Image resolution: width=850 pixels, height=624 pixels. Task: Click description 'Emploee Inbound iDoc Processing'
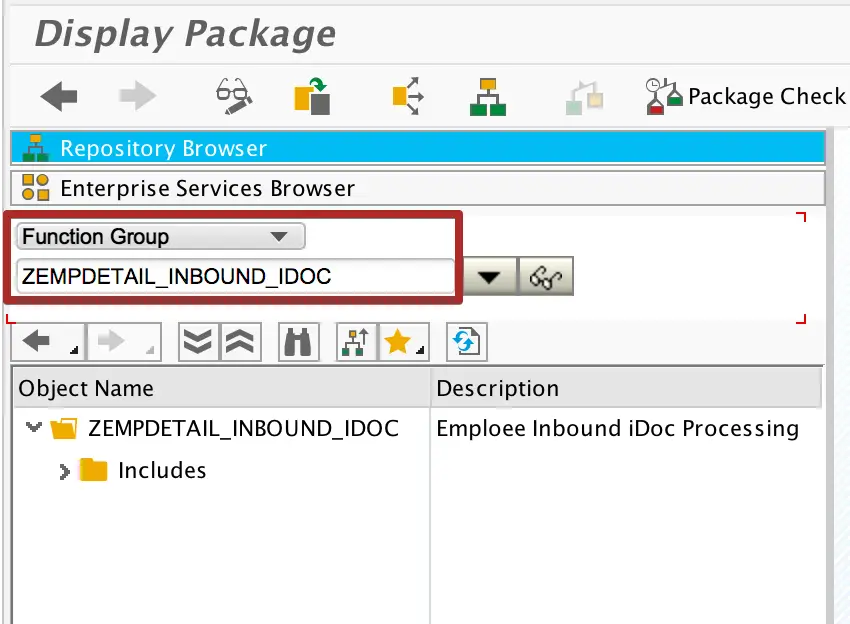617,429
